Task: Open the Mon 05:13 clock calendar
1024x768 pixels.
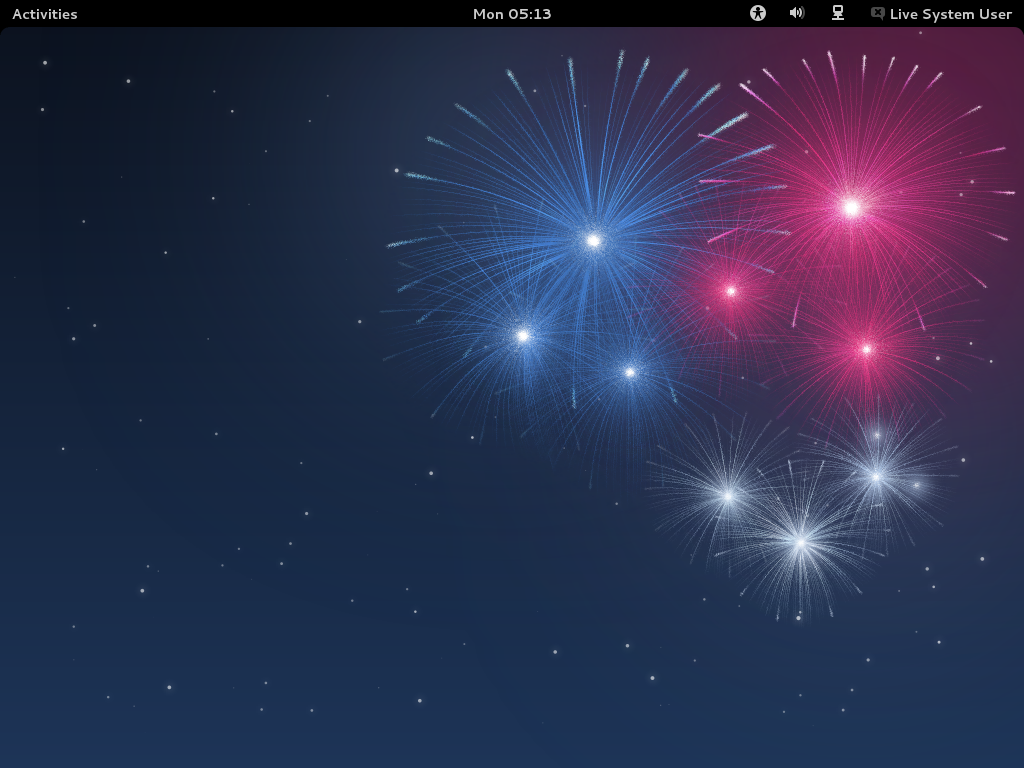Action: 512,14
